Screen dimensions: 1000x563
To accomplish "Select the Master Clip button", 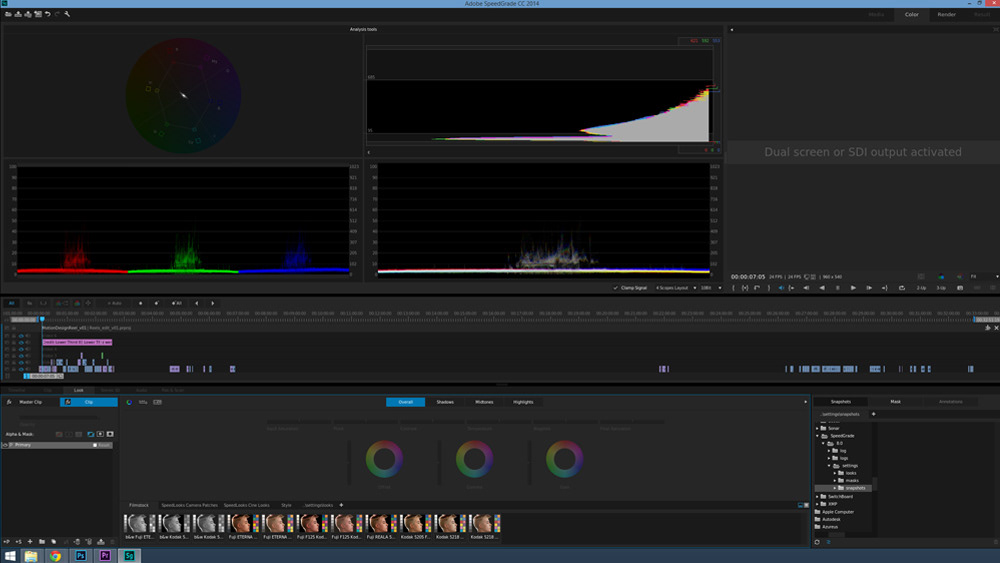I will tap(30, 402).
